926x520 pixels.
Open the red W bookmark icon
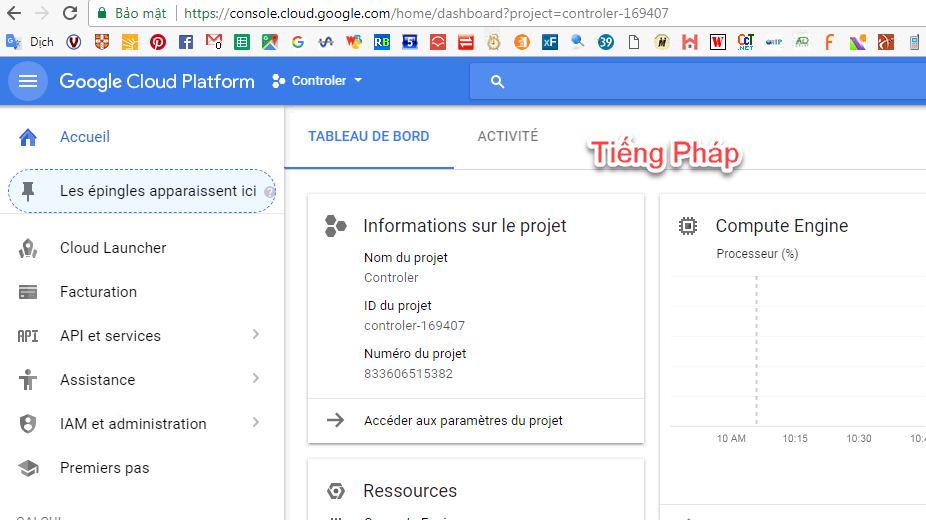pos(718,42)
